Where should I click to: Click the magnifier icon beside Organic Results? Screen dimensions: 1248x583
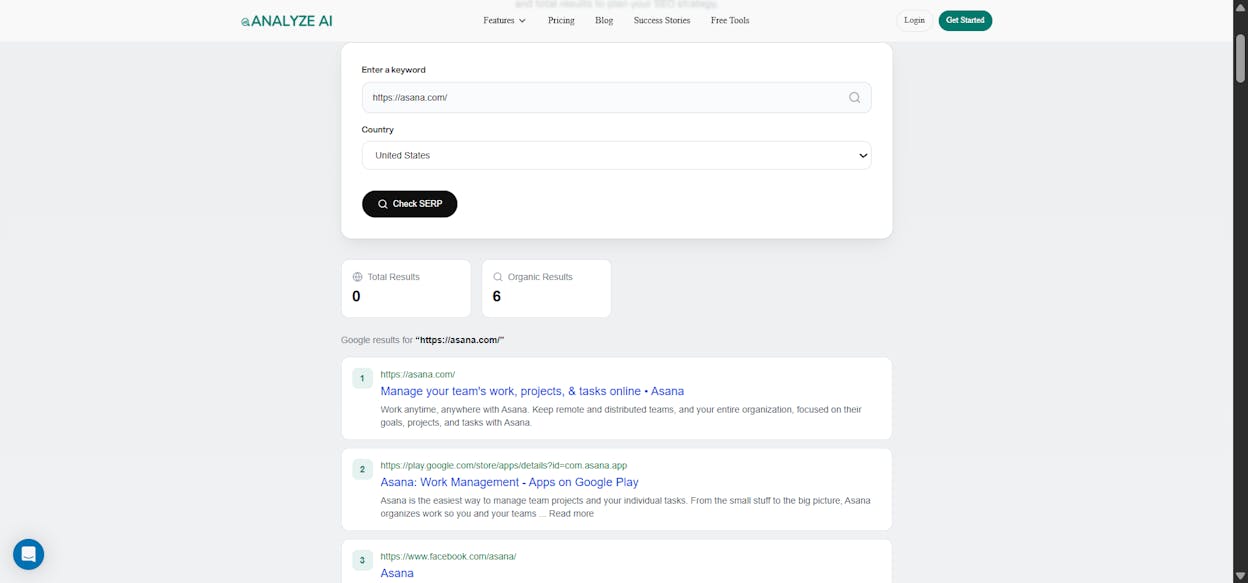(498, 277)
